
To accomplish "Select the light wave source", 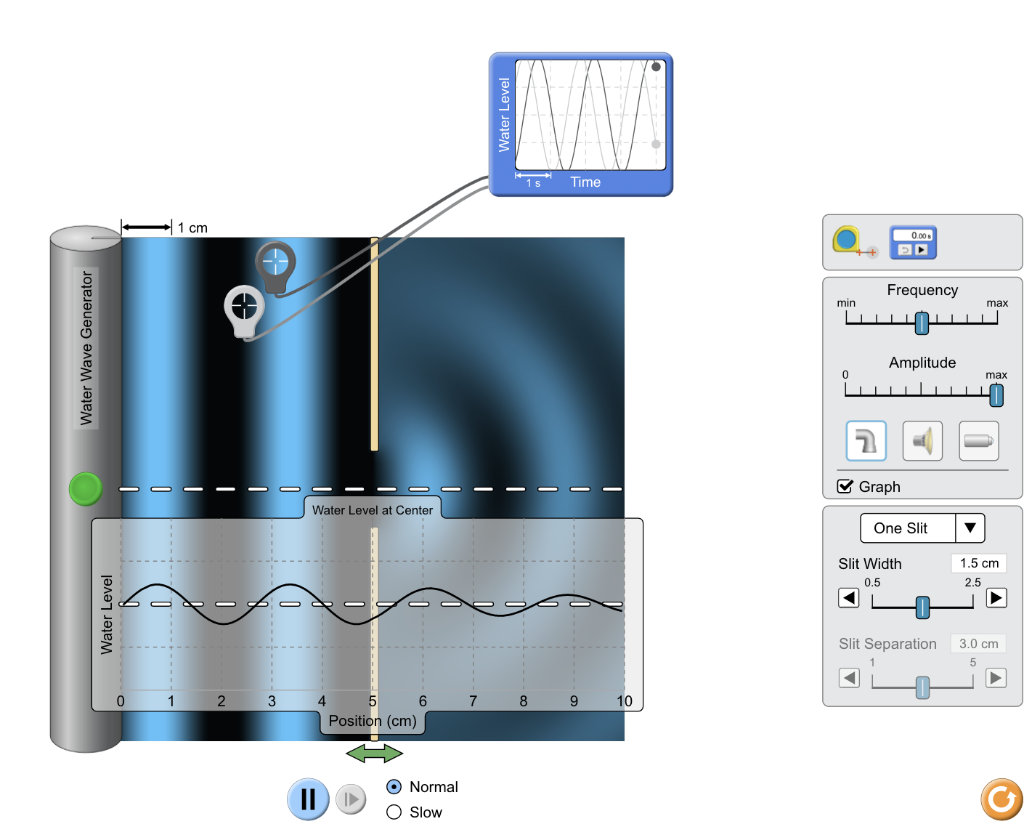I will point(978,440).
